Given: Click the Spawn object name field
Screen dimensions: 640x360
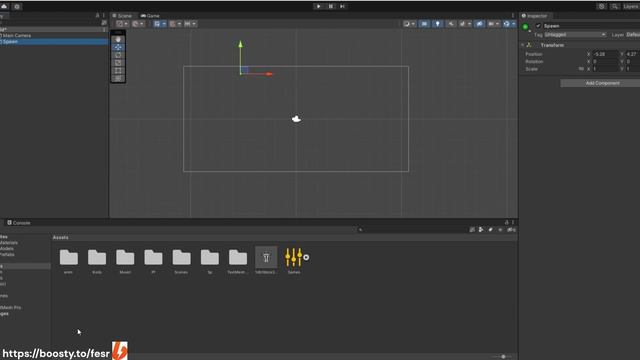Looking at the screenshot, I should click(591, 26).
